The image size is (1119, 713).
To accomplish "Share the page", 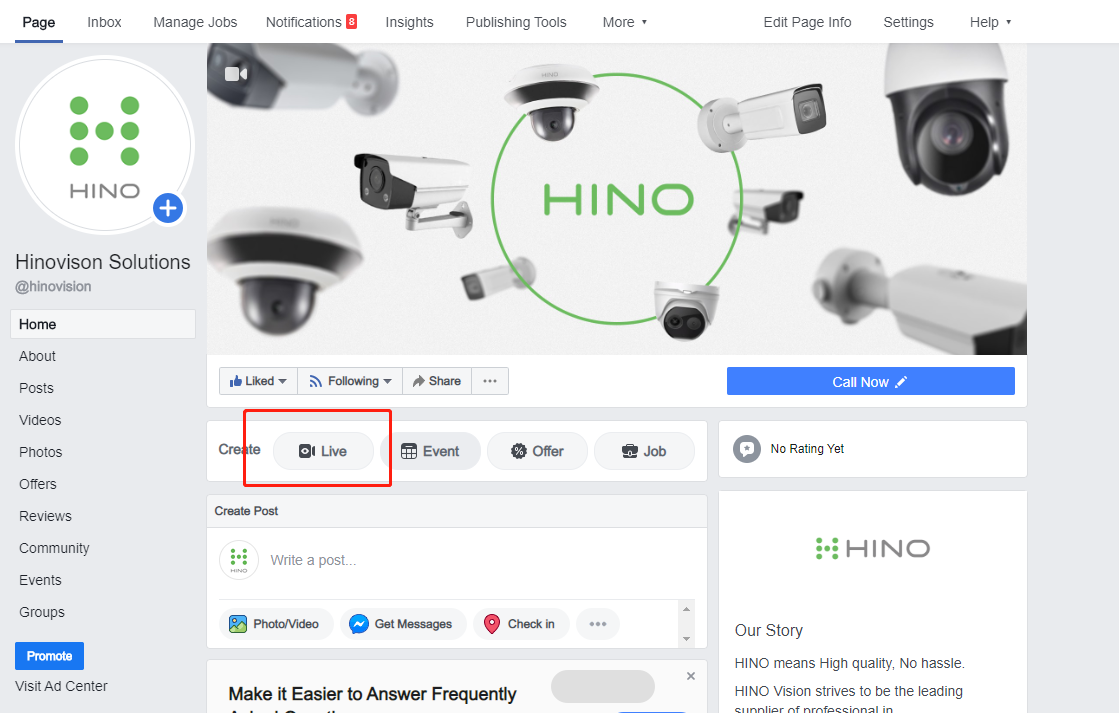I will 437,381.
